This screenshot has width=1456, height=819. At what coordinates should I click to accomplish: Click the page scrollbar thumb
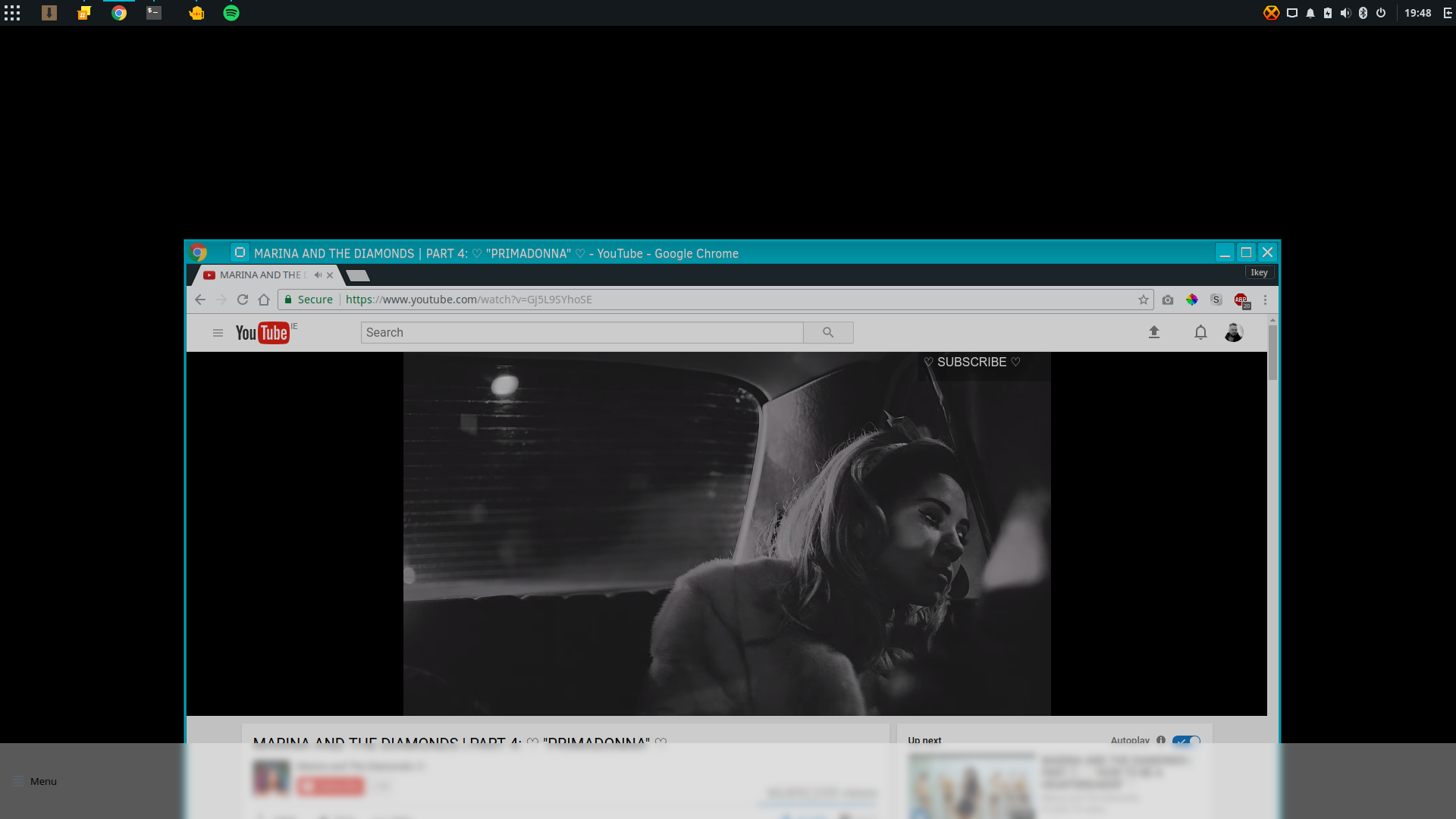(1272, 353)
